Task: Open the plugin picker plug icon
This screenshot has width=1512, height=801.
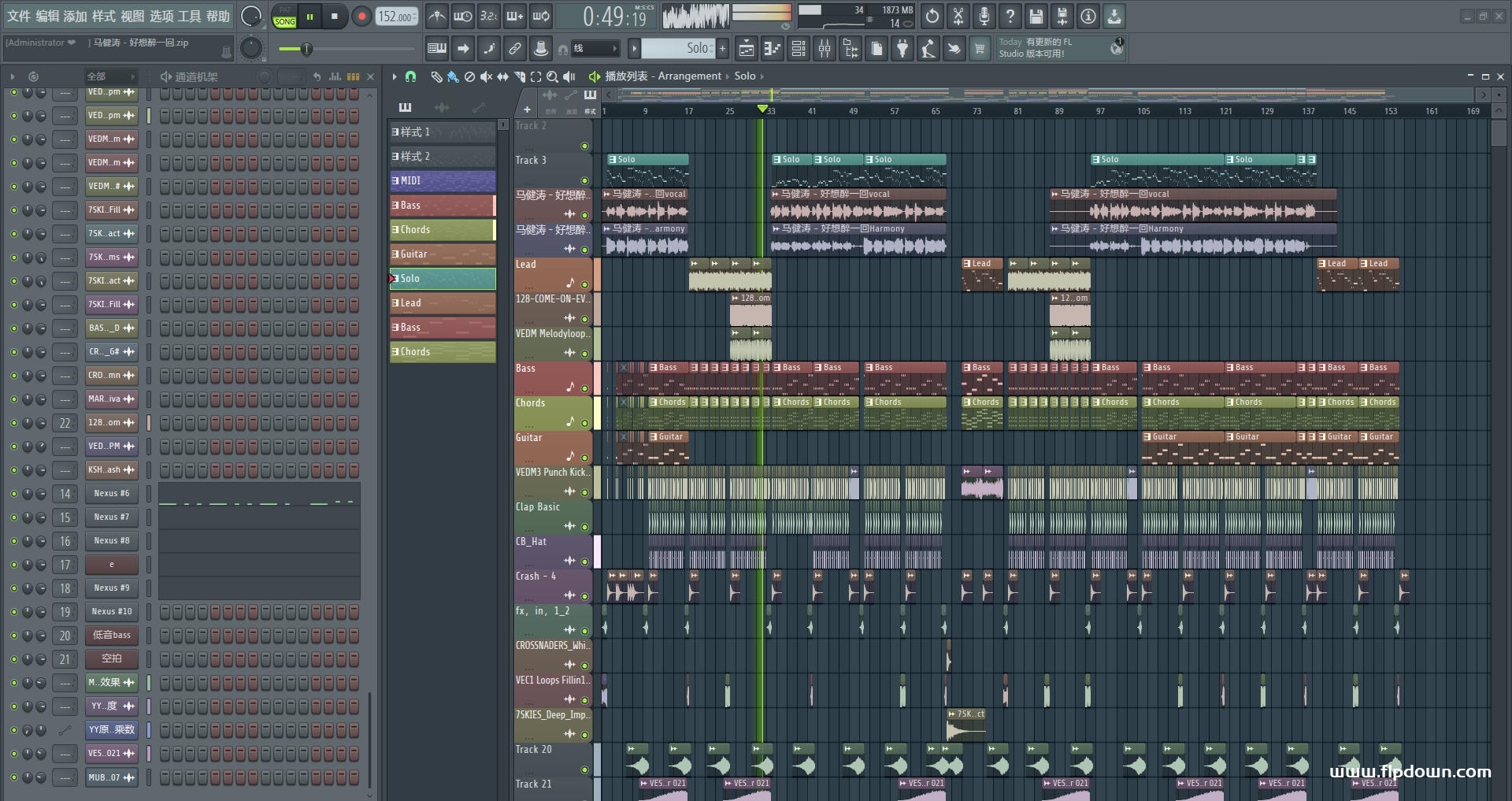Action: (902, 50)
